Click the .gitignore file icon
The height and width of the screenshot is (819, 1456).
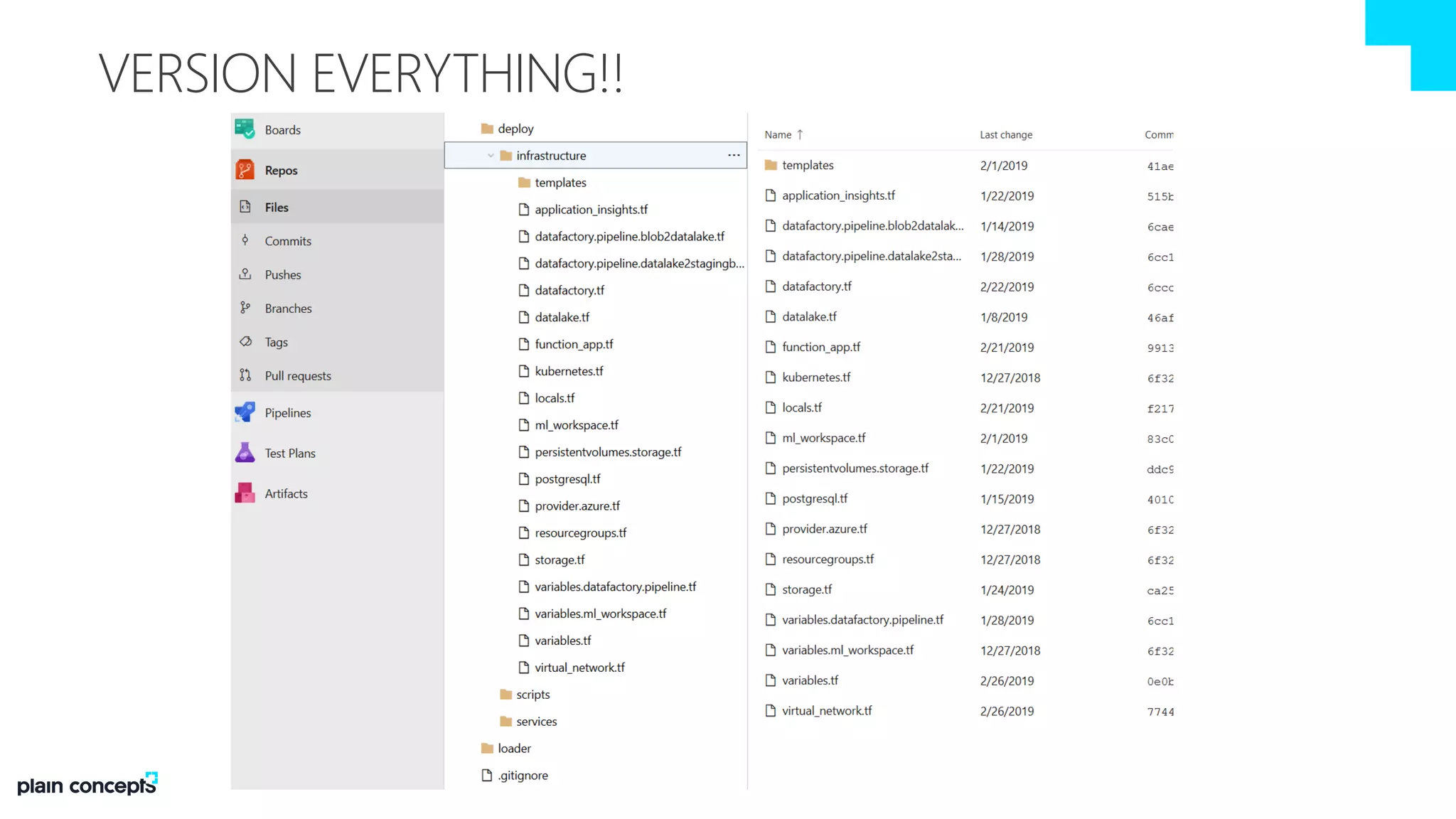pos(487,776)
